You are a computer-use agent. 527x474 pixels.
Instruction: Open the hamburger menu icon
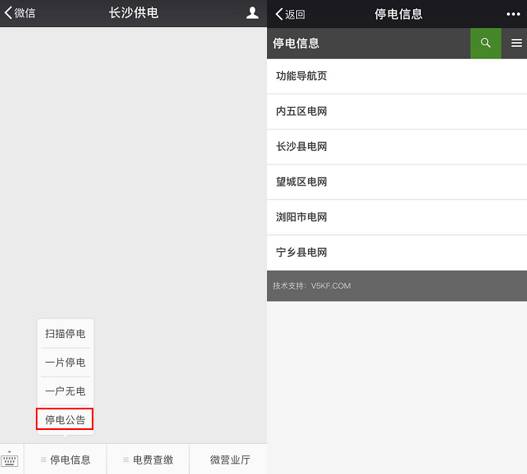(x=517, y=43)
